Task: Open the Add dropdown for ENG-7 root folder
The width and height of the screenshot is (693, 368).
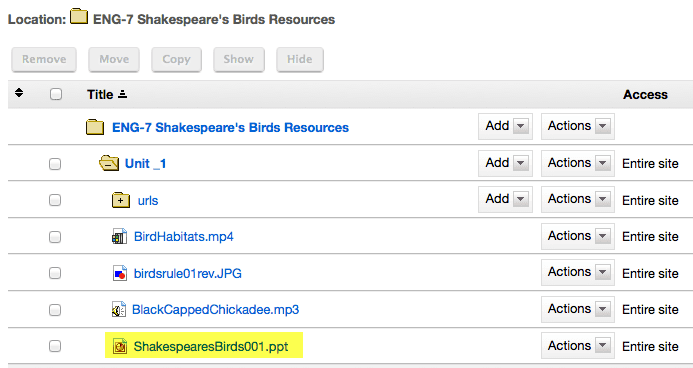Action: pos(505,126)
